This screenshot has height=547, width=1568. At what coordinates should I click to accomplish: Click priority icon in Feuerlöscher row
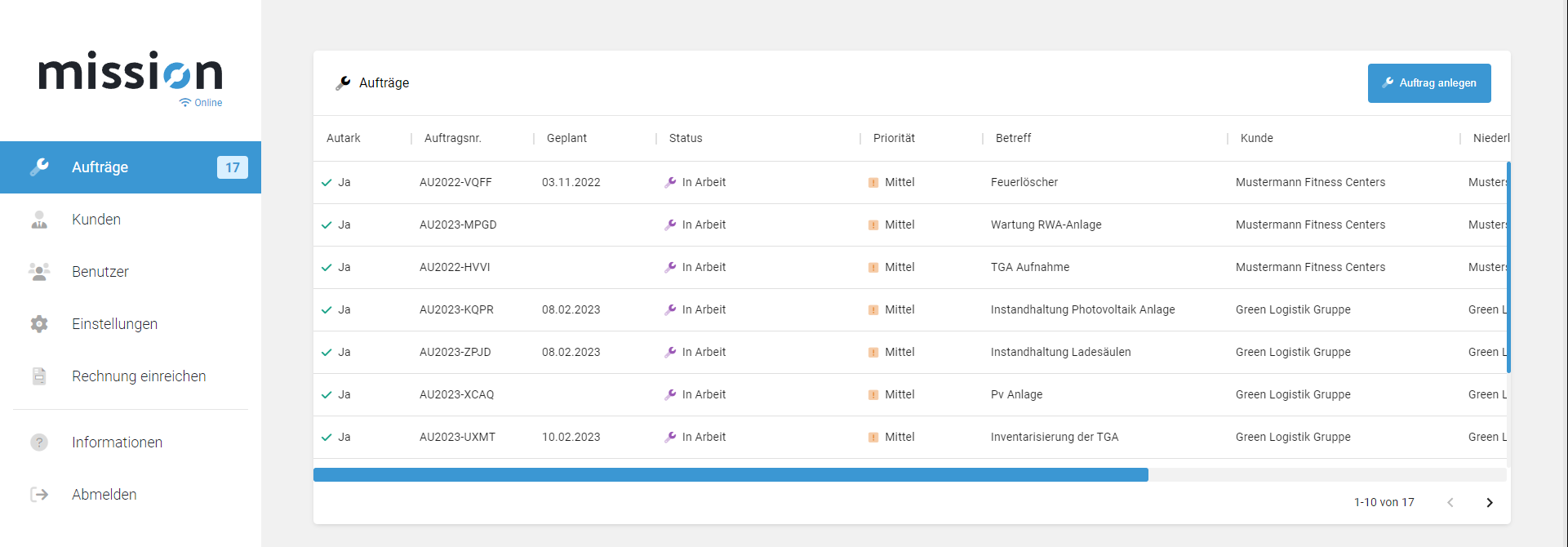coord(873,183)
